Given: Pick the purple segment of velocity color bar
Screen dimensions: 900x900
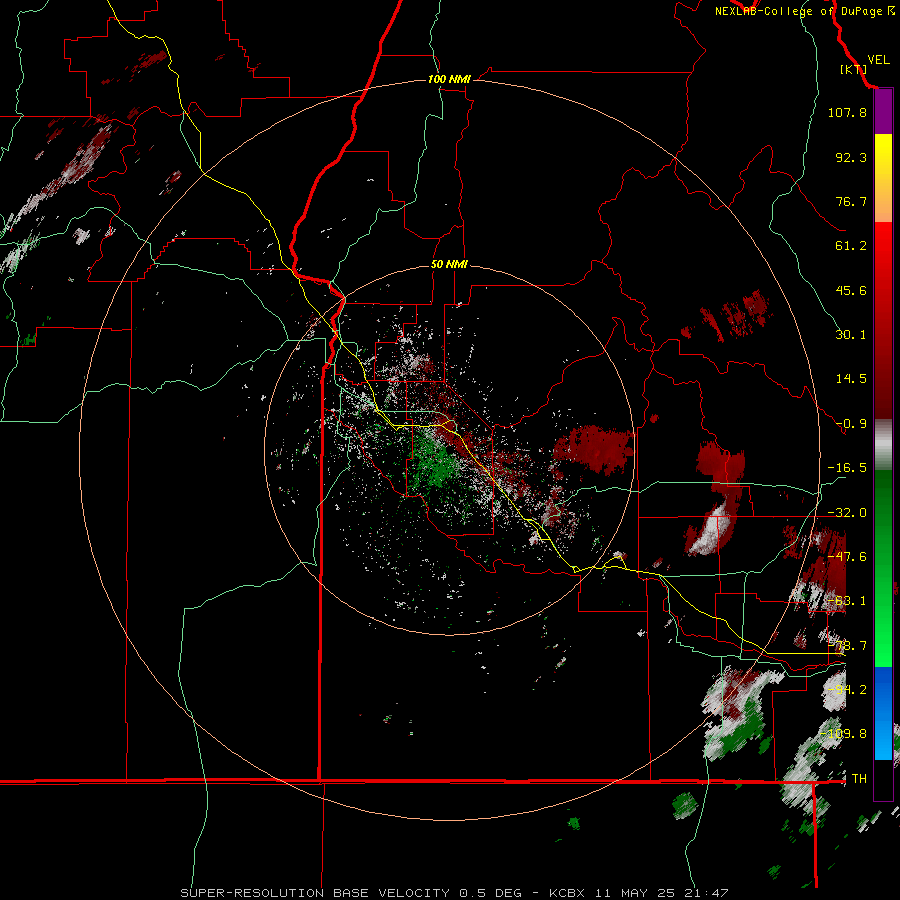Looking at the screenshot, I should (883, 111).
